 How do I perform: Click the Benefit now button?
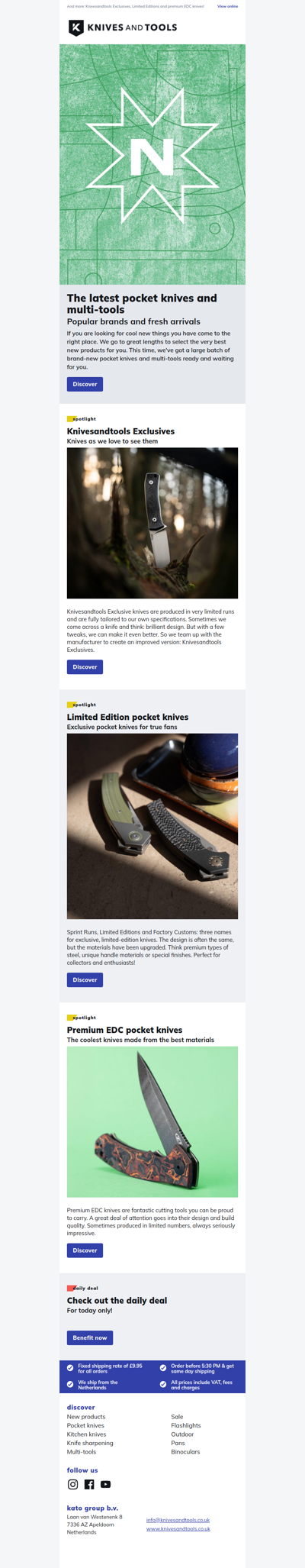point(90,1337)
